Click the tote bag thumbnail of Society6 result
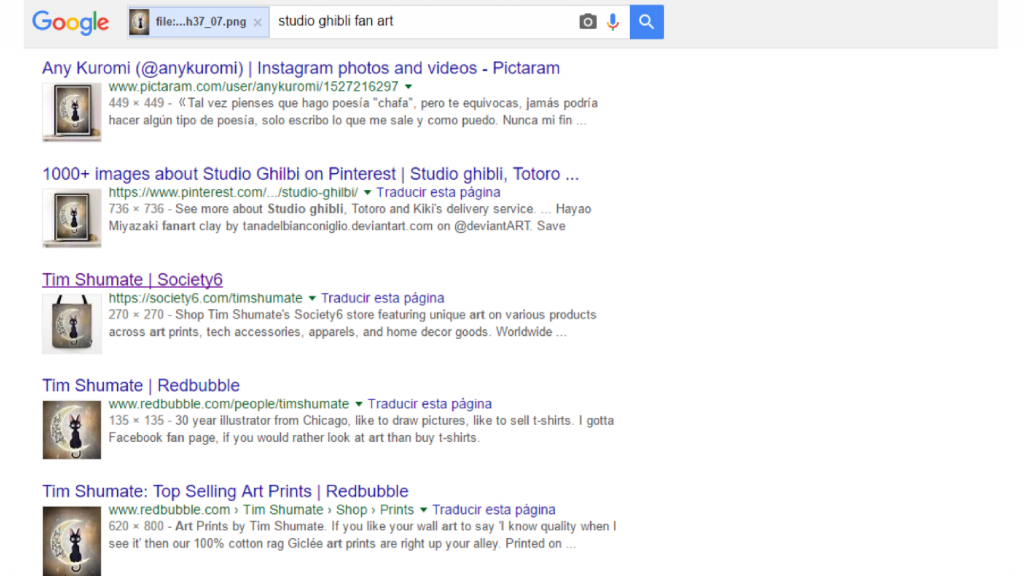 pos(71,323)
